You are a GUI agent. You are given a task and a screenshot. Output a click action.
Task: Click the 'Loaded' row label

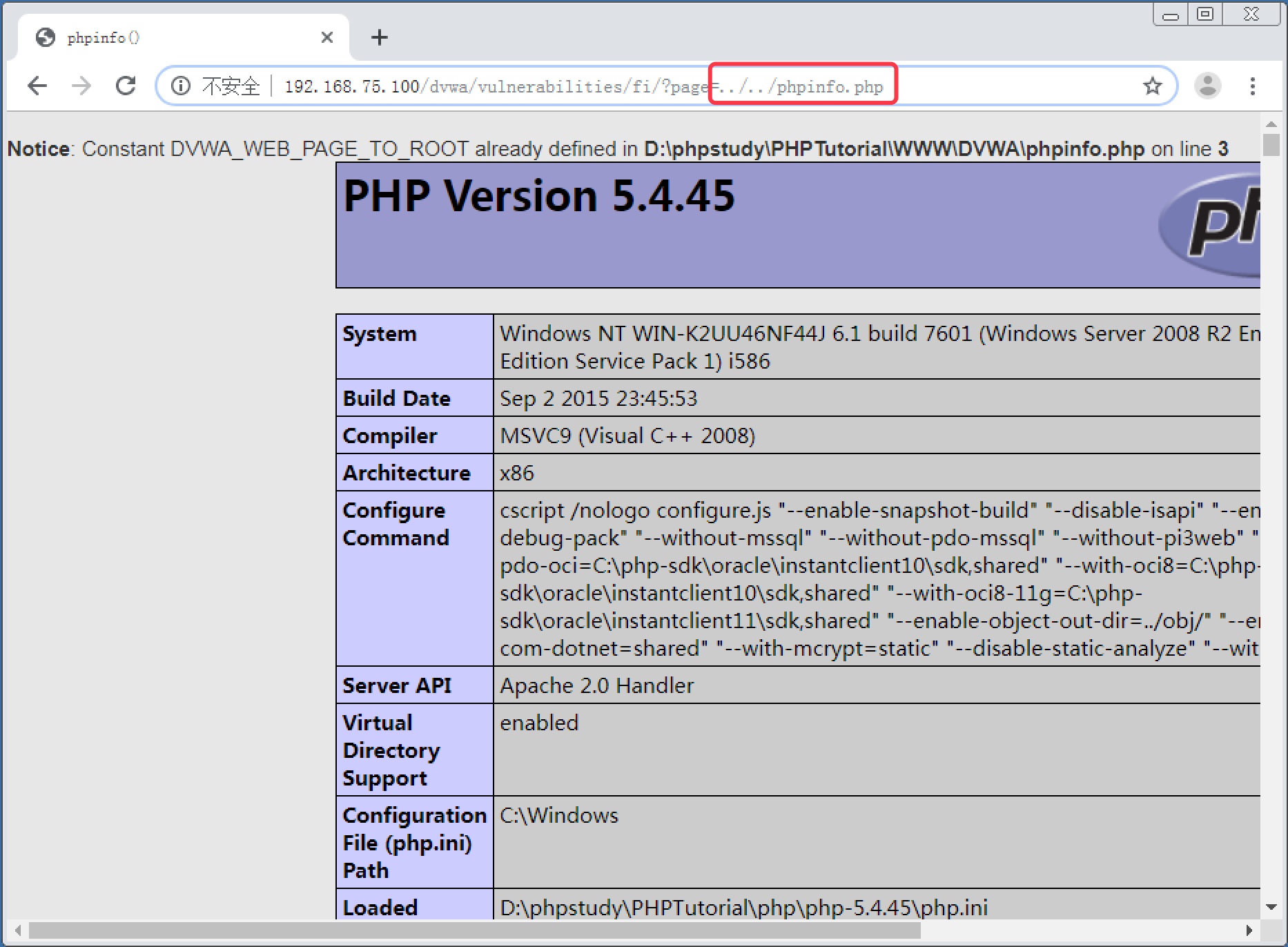coord(380,908)
